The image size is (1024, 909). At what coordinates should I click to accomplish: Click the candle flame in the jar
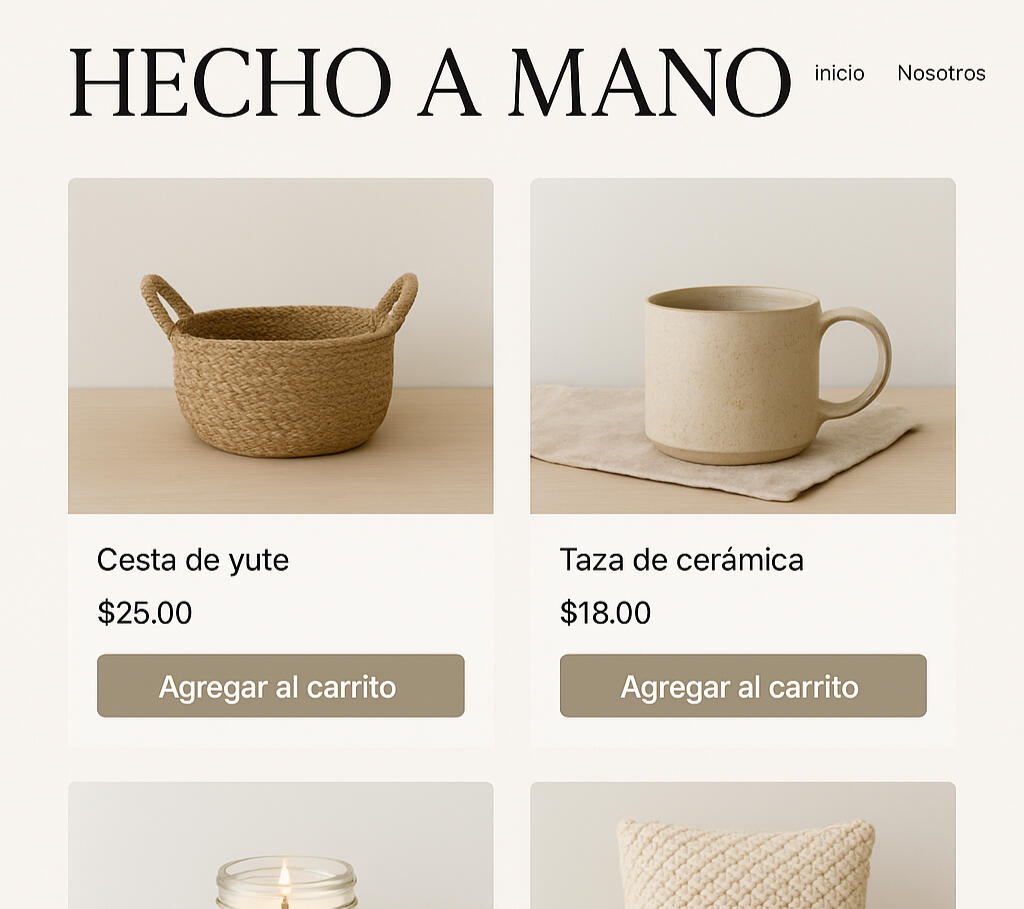[284, 875]
